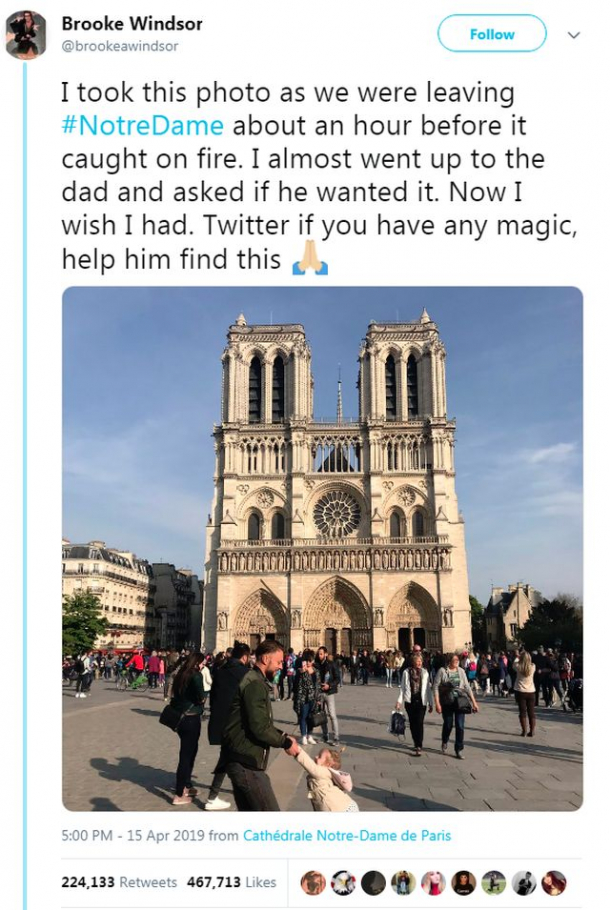610x910 pixels.
Task: Click the first liker avatar in the row
Action: coord(313,882)
